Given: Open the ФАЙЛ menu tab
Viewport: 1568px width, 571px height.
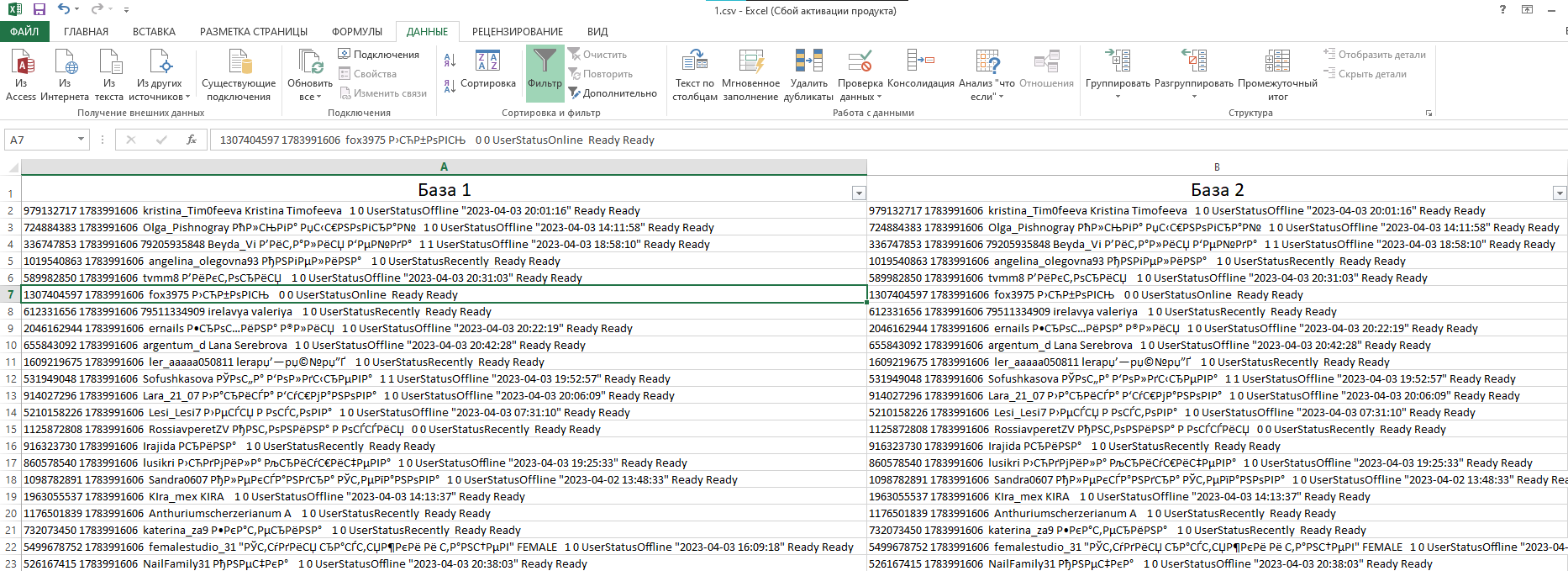Looking at the screenshot, I should click(x=24, y=32).
